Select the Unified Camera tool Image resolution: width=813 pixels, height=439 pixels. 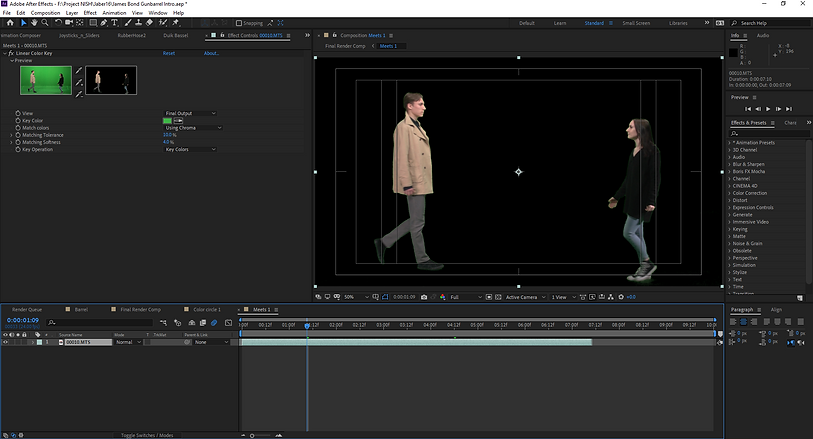(x=69, y=23)
